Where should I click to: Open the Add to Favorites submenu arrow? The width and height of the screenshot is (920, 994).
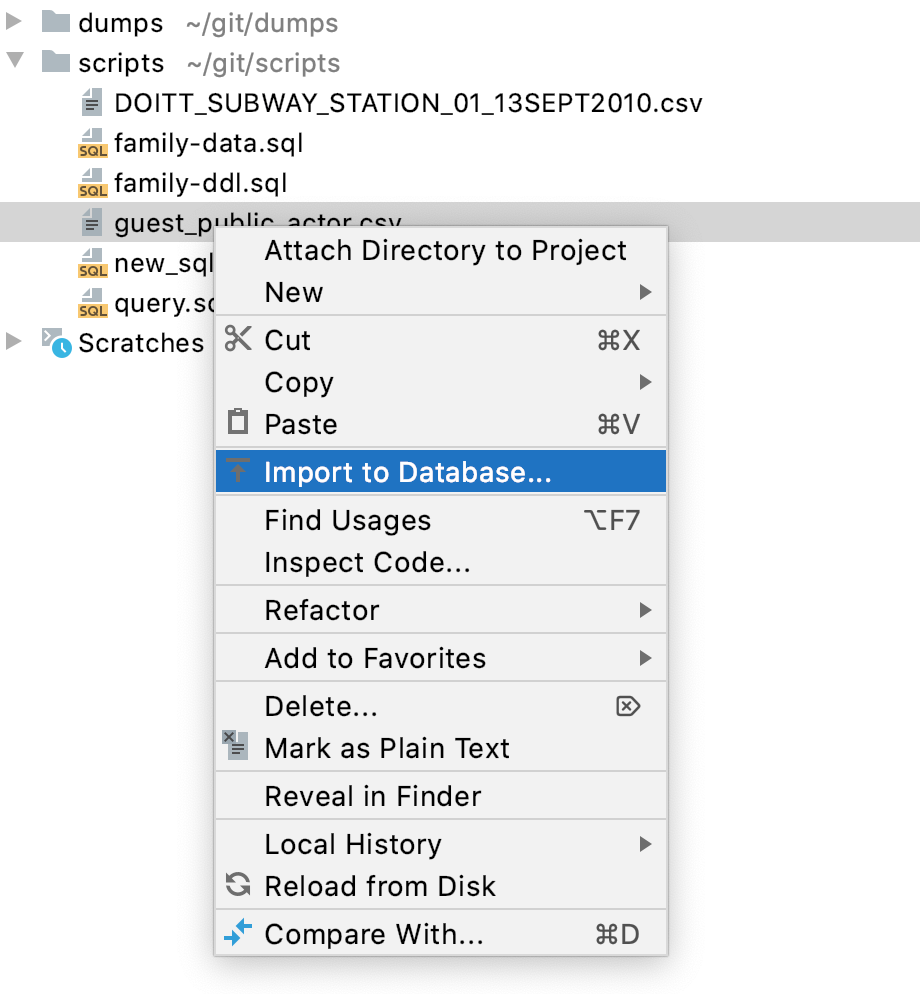(645, 657)
